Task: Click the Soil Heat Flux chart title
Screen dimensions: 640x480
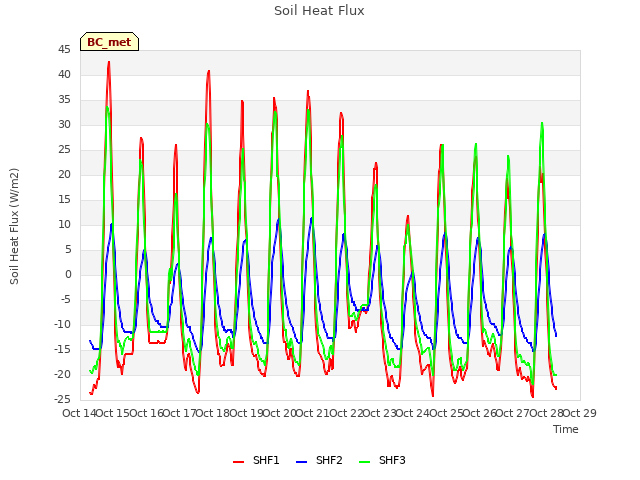Action: [319, 11]
